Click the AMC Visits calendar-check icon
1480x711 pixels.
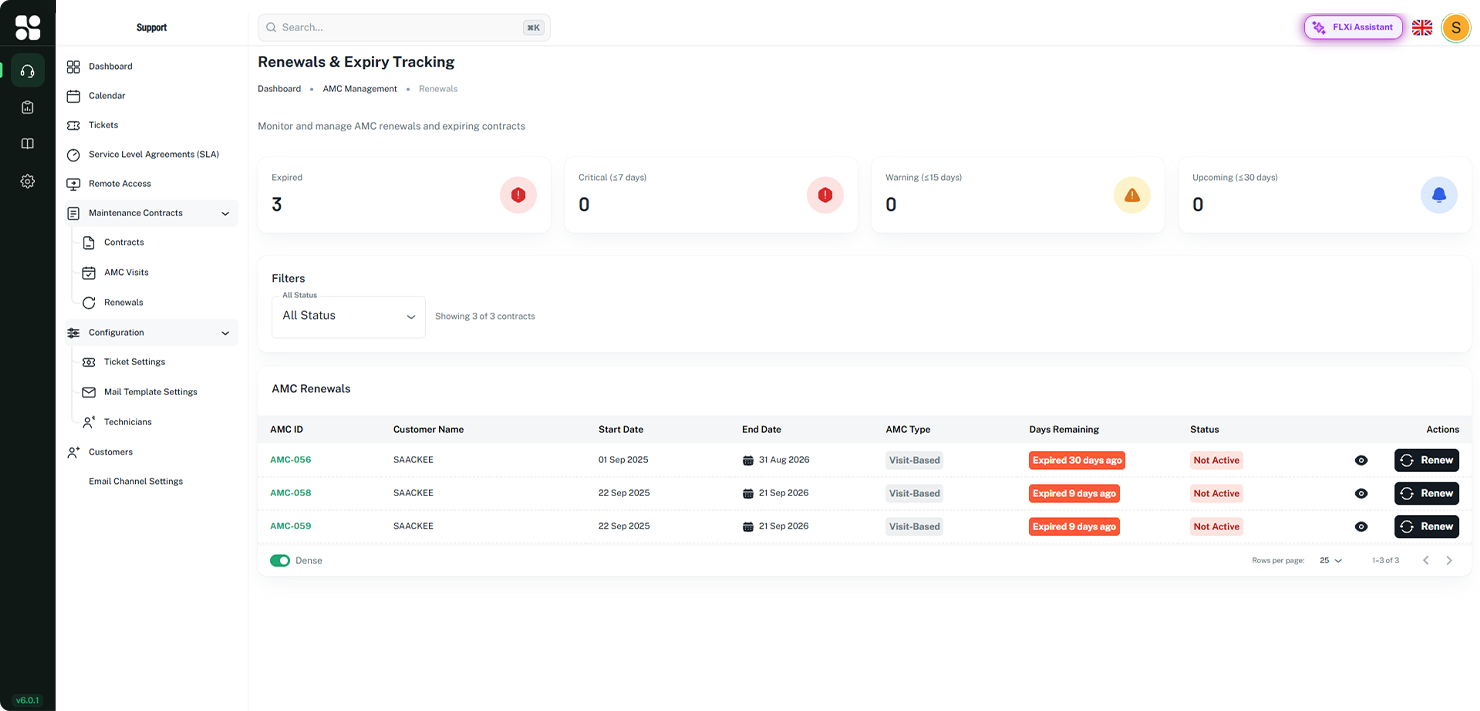(x=89, y=273)
